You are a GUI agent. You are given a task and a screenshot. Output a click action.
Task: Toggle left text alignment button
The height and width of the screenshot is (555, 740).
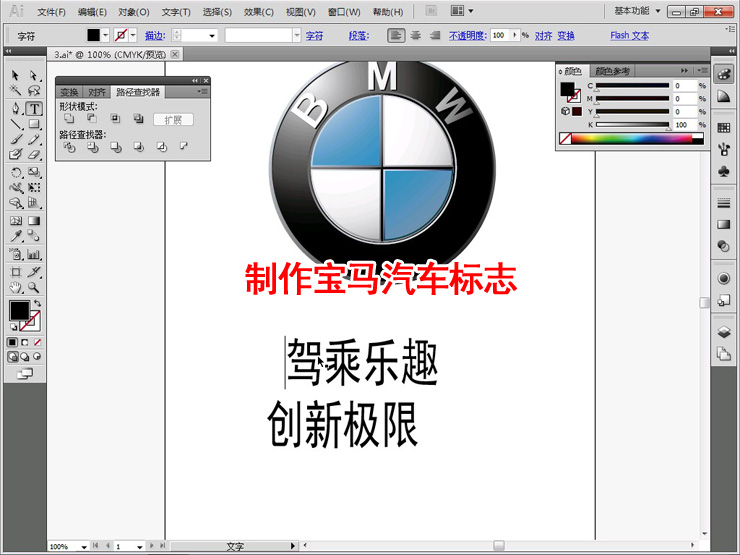pos(396,35)
